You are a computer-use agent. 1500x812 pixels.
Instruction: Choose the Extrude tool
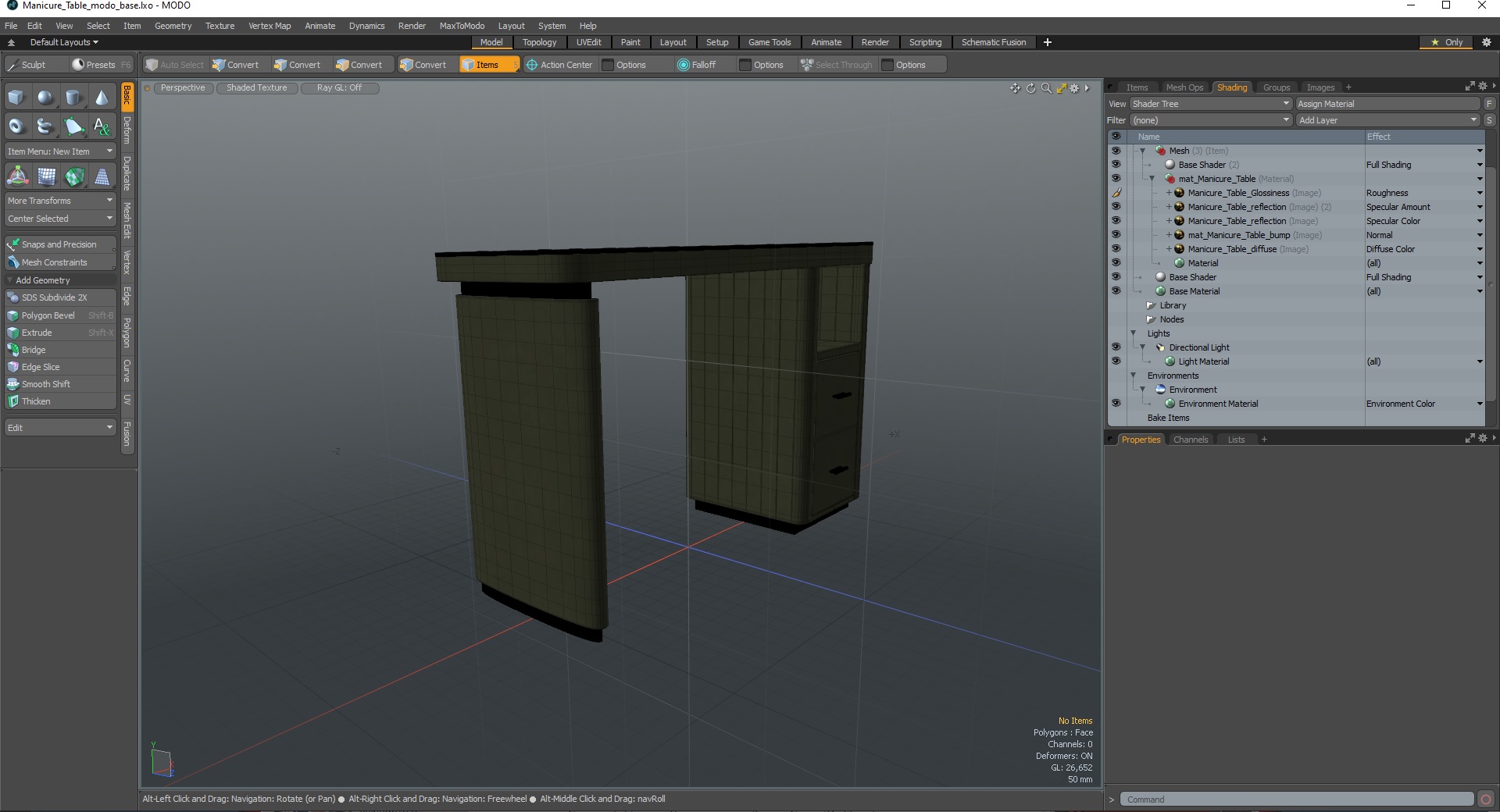[60, 333]
